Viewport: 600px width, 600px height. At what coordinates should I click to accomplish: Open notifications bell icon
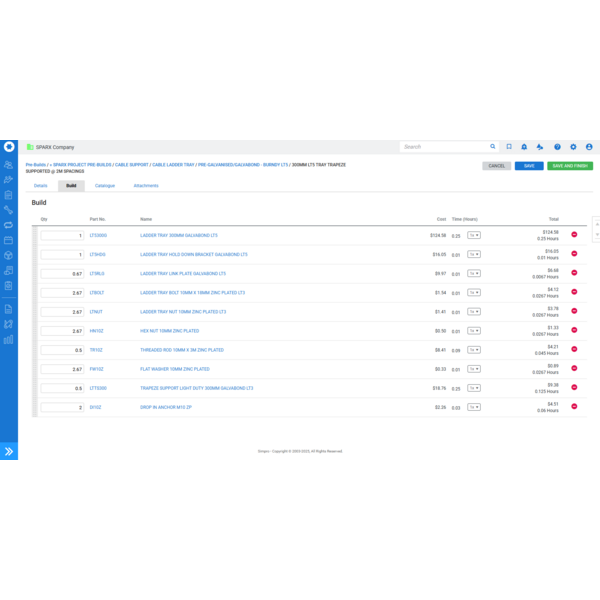pyautogui.click(x=524, y=147)
